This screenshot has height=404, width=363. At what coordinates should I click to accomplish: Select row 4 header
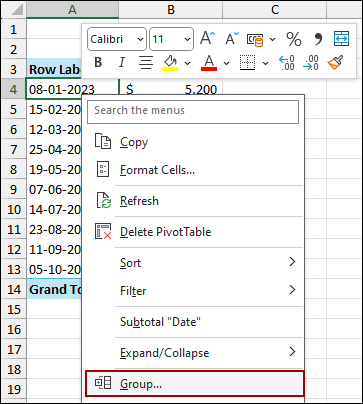point(14,89)
